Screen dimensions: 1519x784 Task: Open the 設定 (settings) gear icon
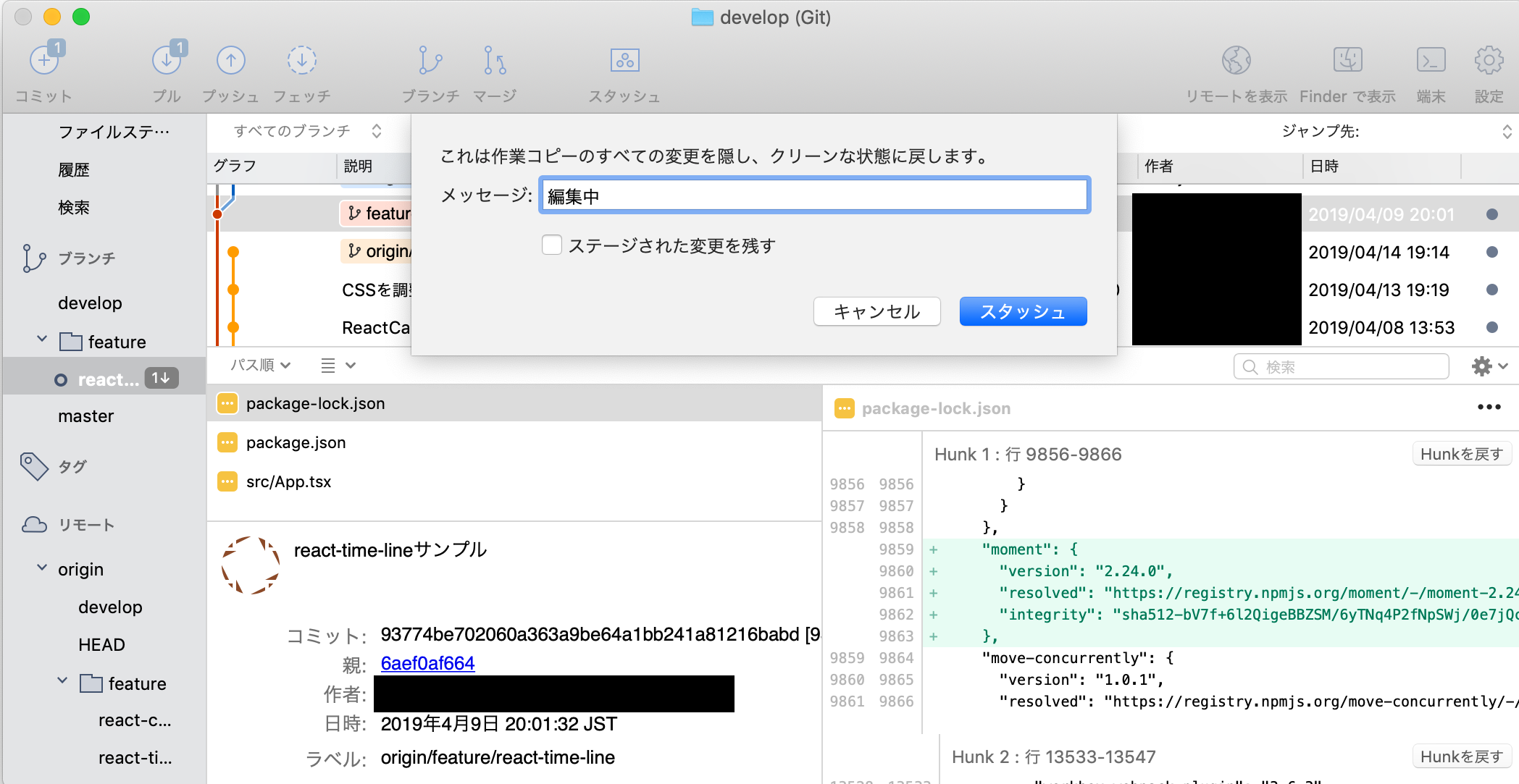tap(1488, 61)
